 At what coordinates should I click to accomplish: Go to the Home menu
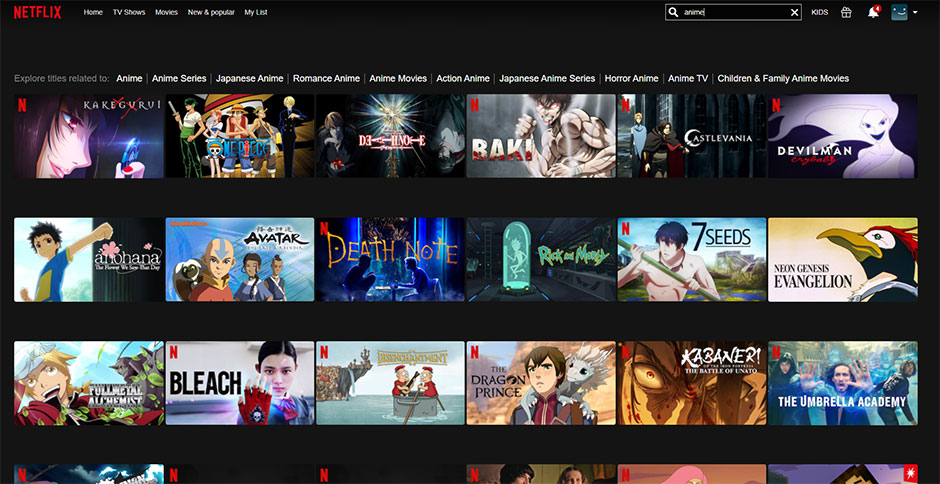[x=93, y=12]
